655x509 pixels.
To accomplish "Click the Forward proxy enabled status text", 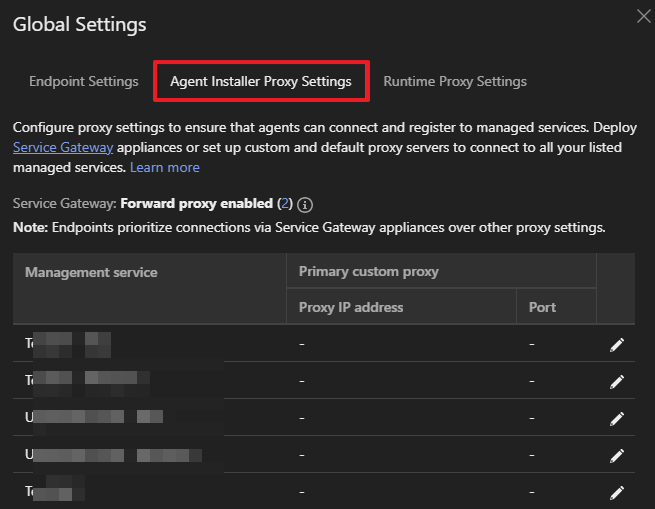I will point(196,204).
